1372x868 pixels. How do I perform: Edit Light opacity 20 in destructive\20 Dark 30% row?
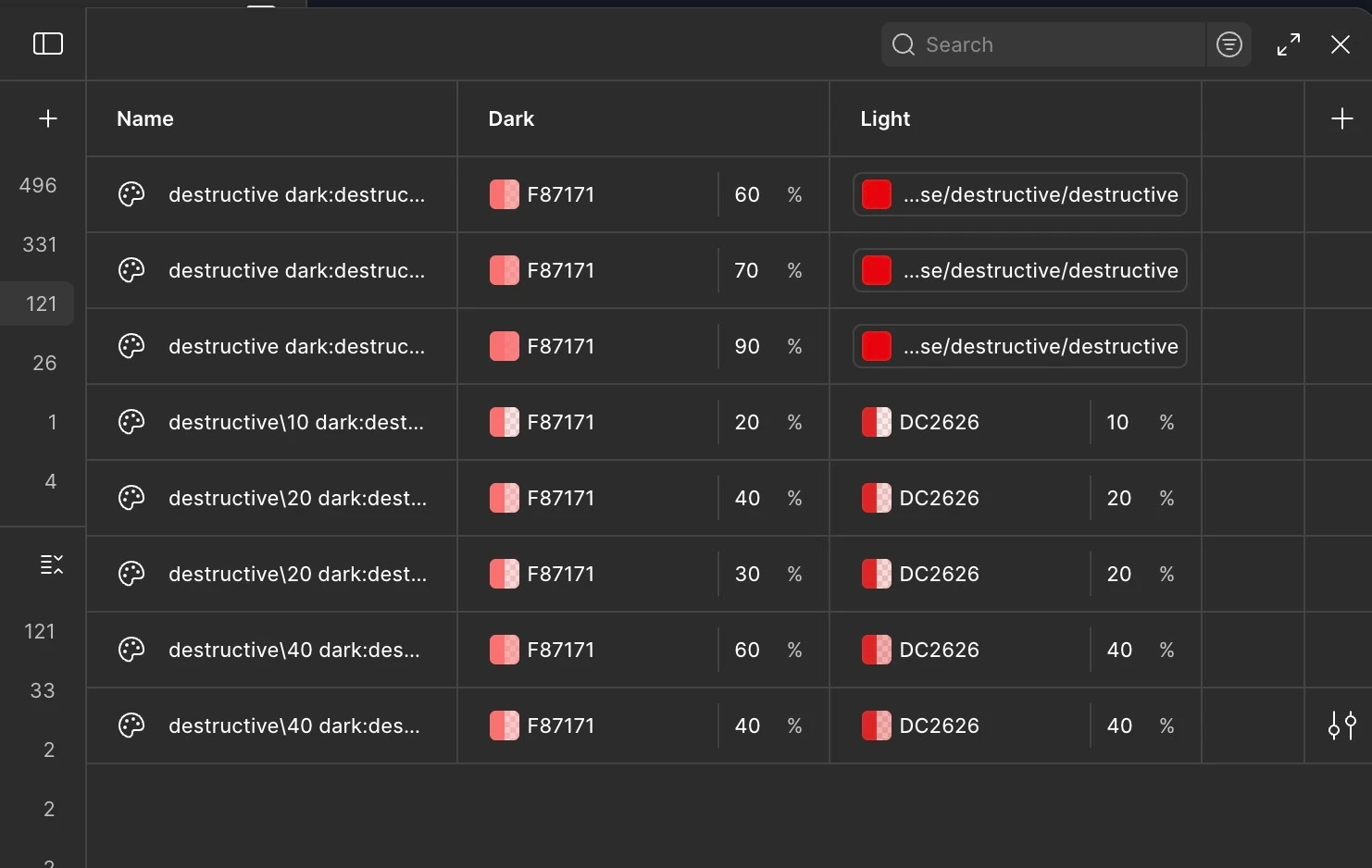(x=1119, y=574)
